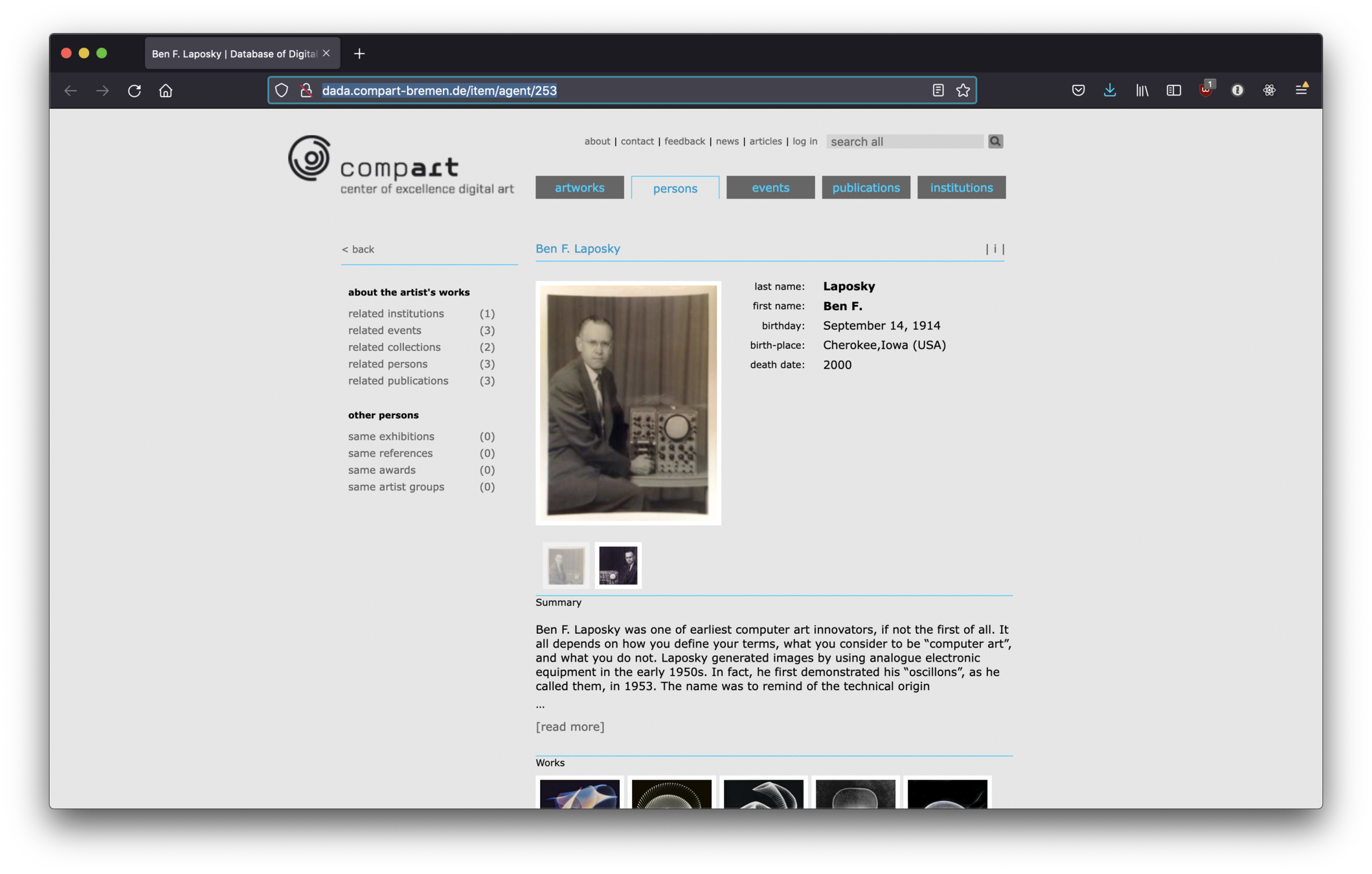Image resolution: width=1372 pixels, height=874 pixels.
Task: Go to related publications list
Action: [x=398, y=381]
